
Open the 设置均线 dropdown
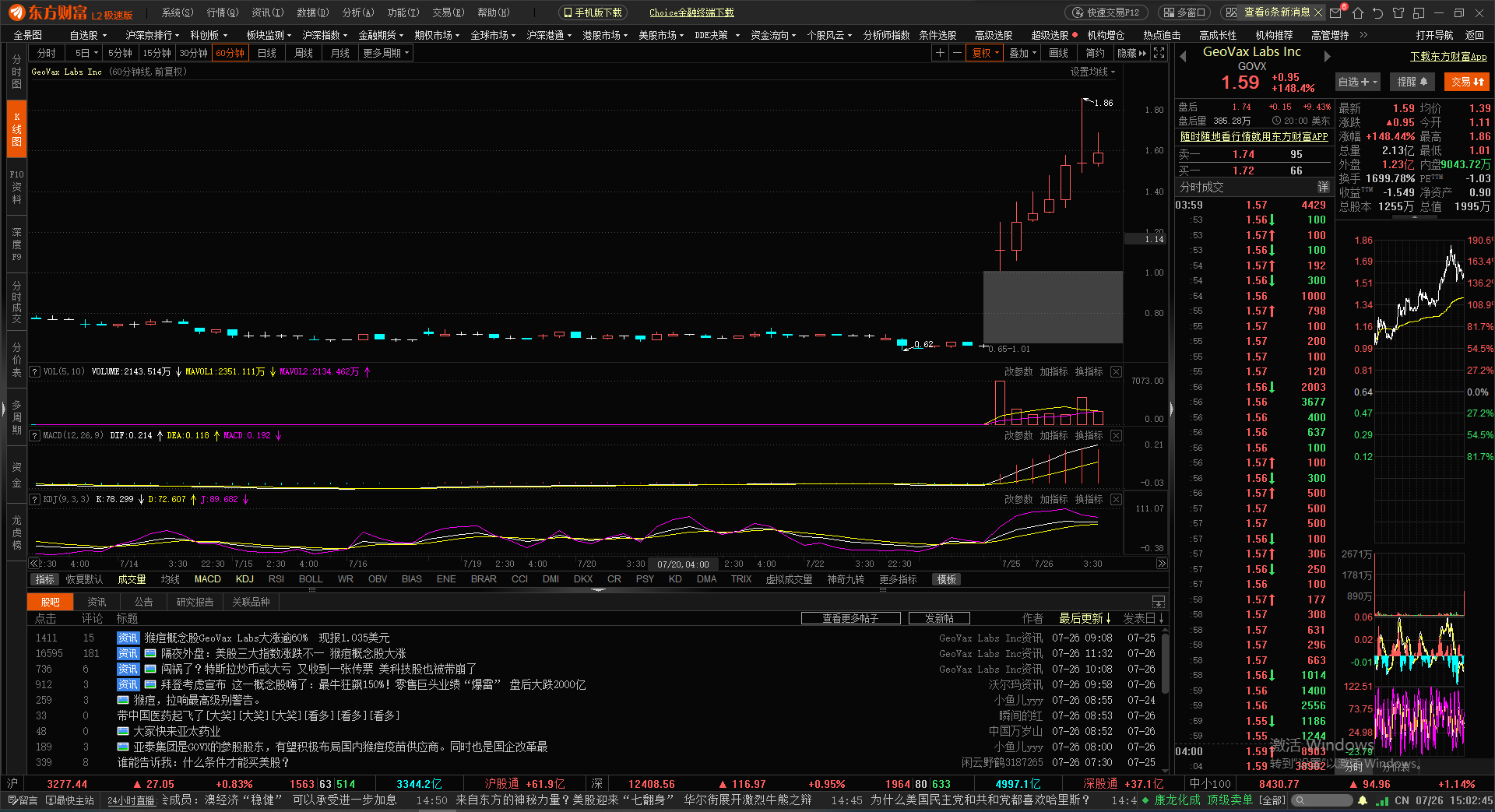[1092, 72]
